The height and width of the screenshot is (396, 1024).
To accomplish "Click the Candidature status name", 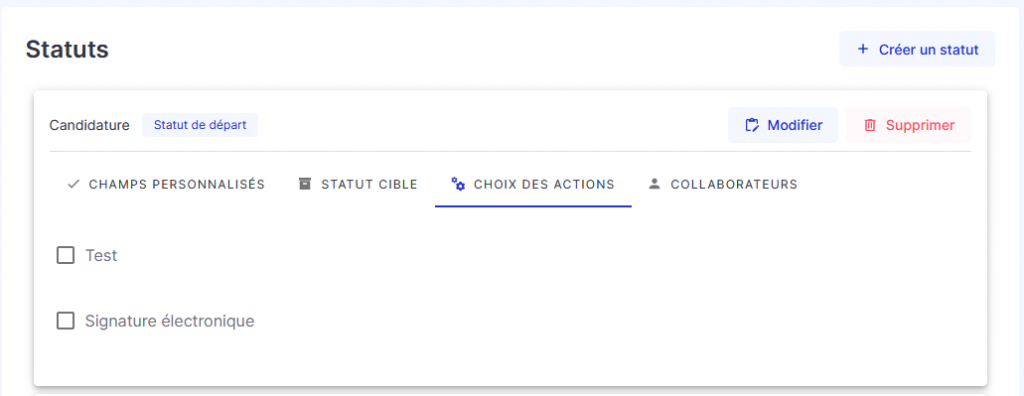I will click(89, 125).
